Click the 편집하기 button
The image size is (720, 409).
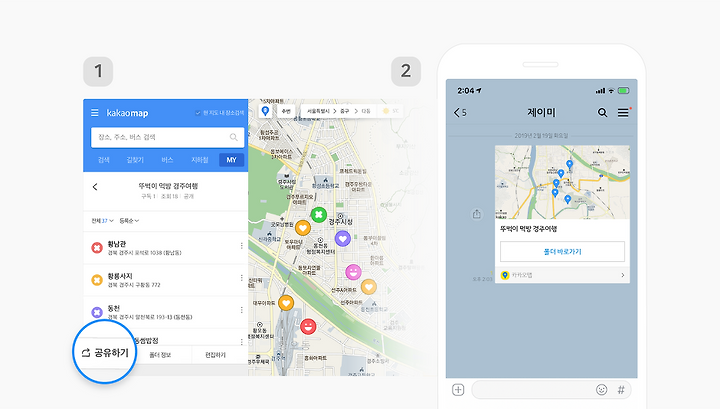click(x=215, y=355)
